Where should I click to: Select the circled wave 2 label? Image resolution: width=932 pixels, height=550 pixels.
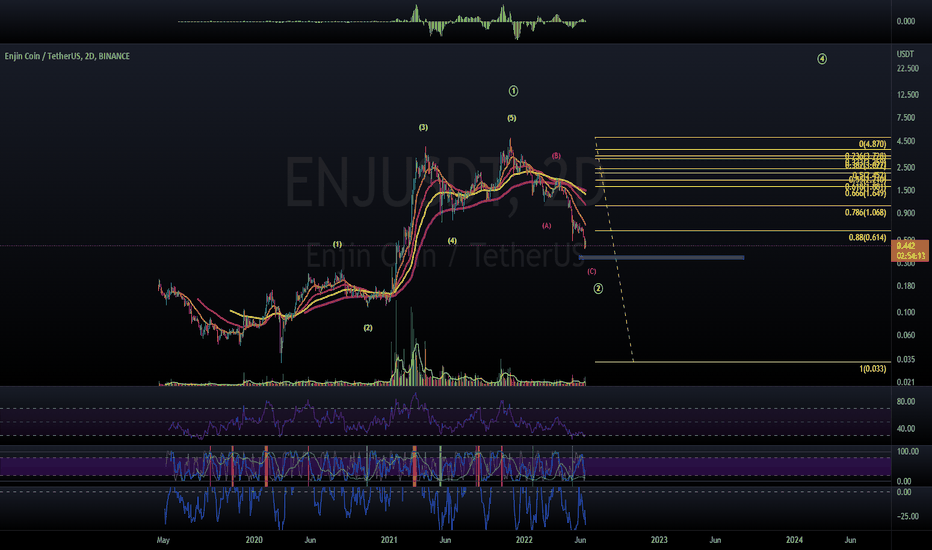pyautogui.click(x=599, y=288)
